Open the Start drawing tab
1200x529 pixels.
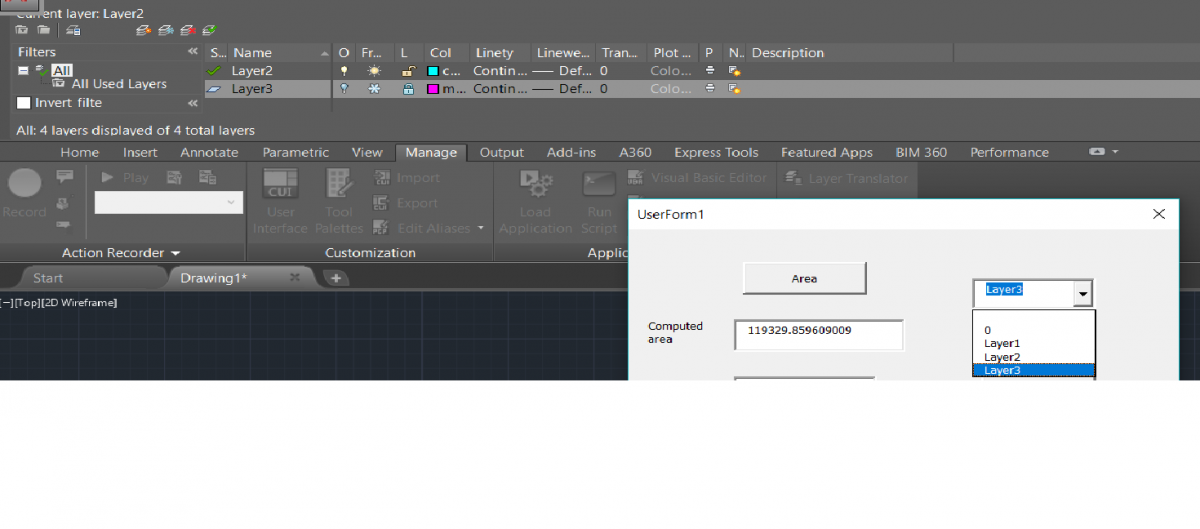point(48,278)
